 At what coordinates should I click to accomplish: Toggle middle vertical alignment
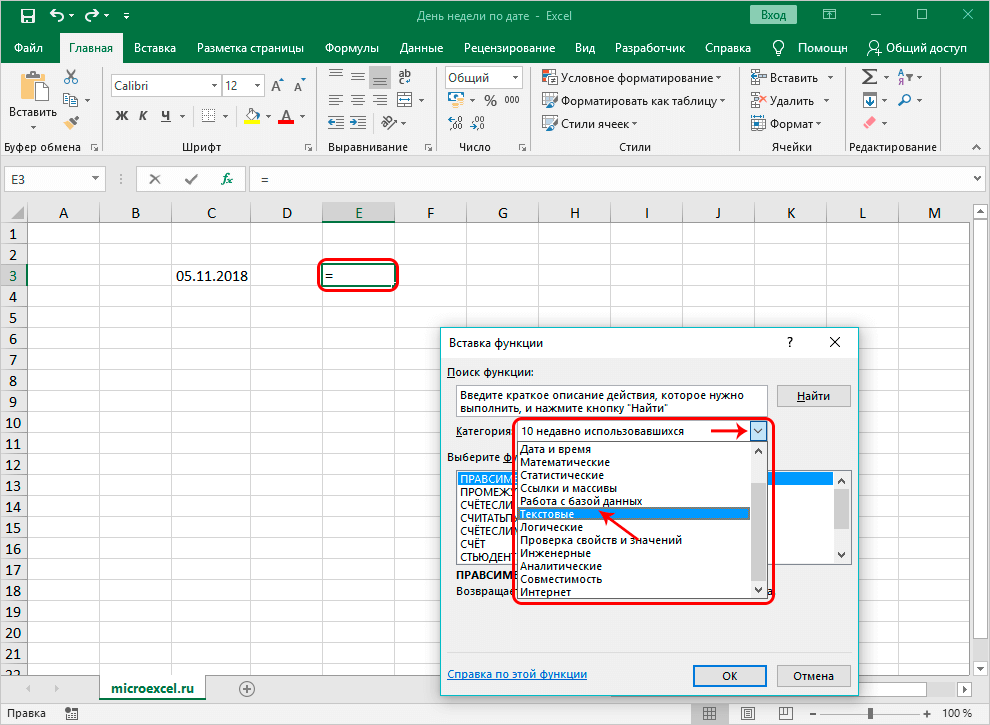click(x=358, y=76)
